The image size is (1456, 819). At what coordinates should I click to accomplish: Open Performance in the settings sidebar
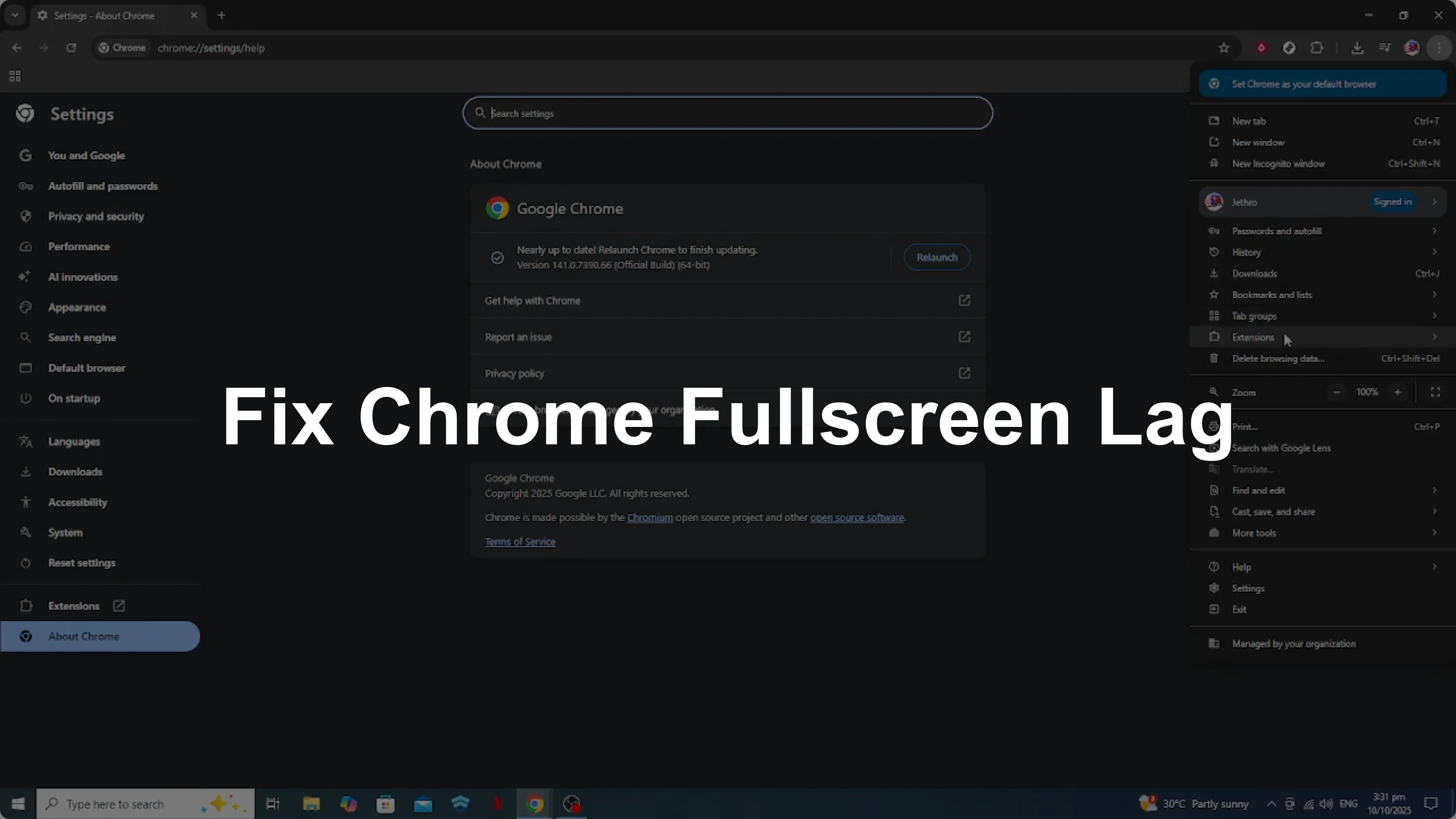click(x=79, y=247)
